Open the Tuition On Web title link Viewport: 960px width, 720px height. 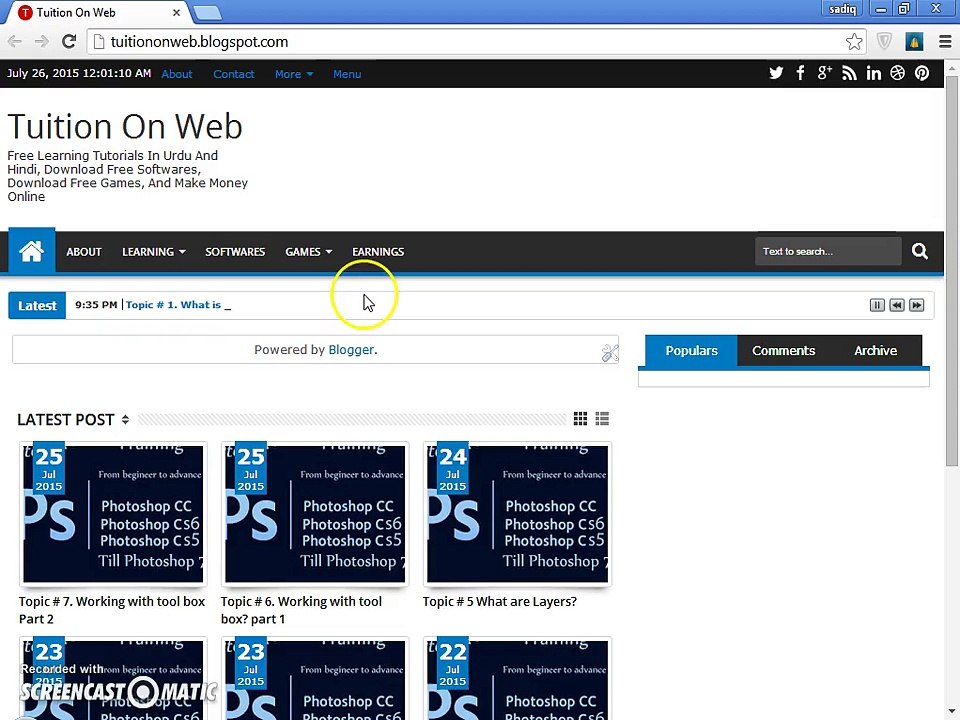(125, 126)
